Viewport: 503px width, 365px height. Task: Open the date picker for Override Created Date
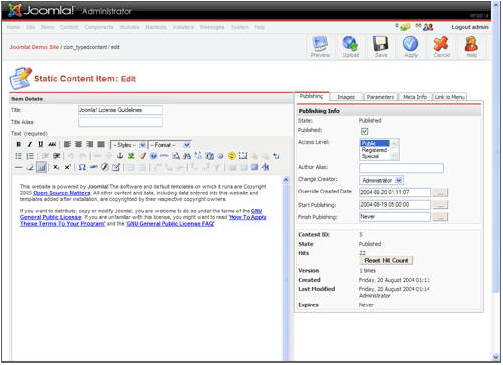440,192
